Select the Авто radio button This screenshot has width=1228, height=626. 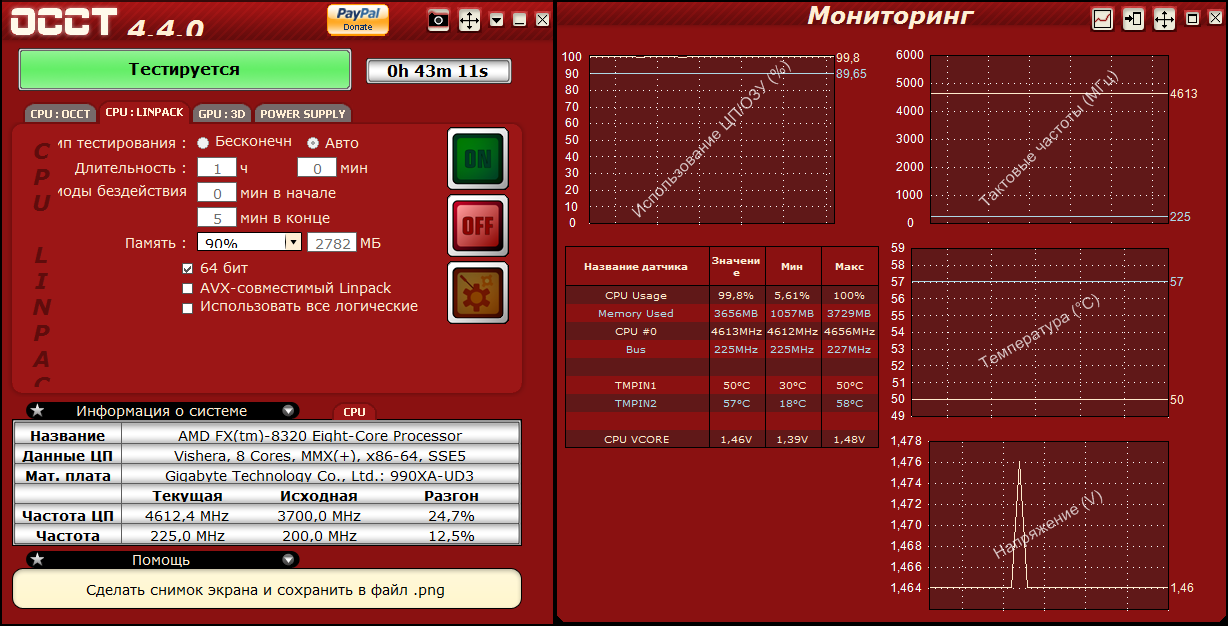click(313, 143)
